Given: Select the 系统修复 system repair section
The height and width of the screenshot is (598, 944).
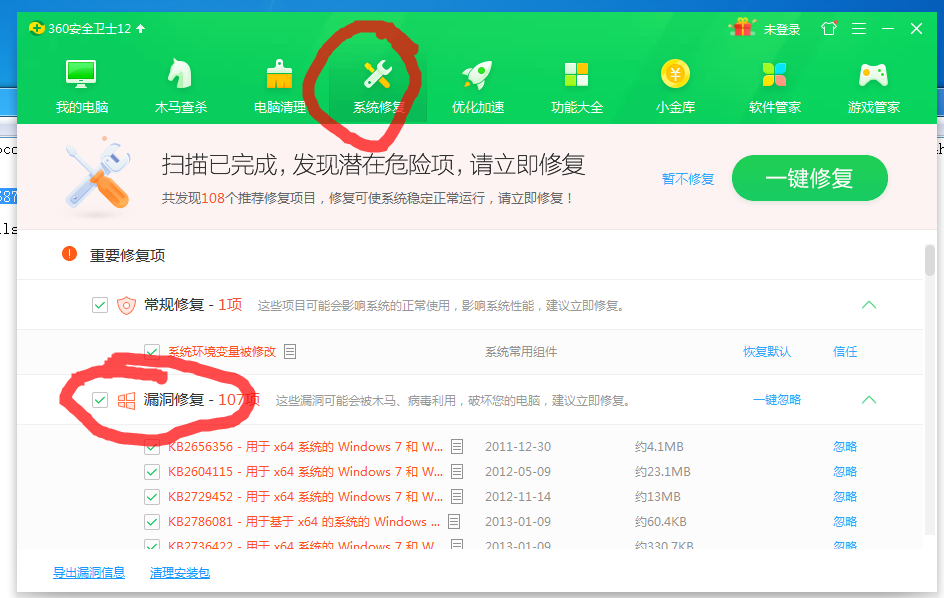Looking at the screenshot, I should [x=378, y=86].
